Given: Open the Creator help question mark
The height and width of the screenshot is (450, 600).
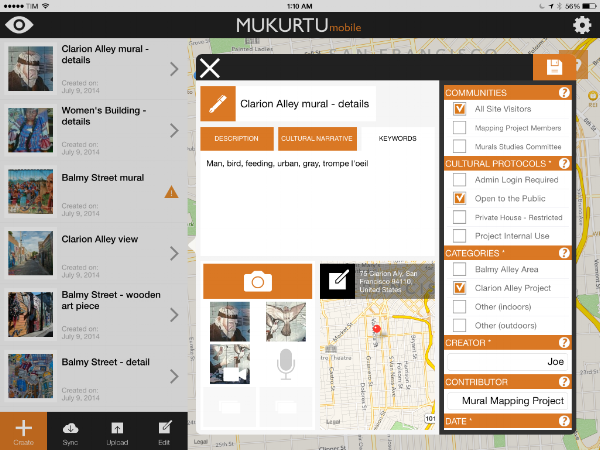Looking at the screenshot, I should 564,342.
